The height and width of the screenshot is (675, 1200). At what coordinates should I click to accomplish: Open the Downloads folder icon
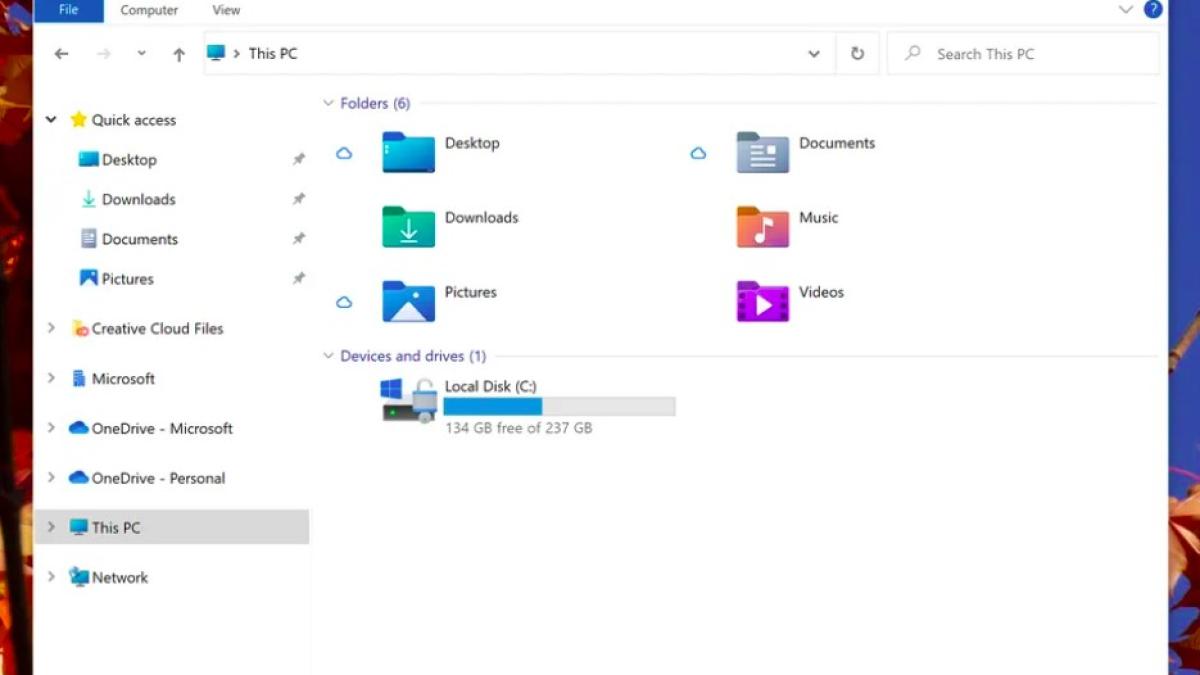coord(407,227)
